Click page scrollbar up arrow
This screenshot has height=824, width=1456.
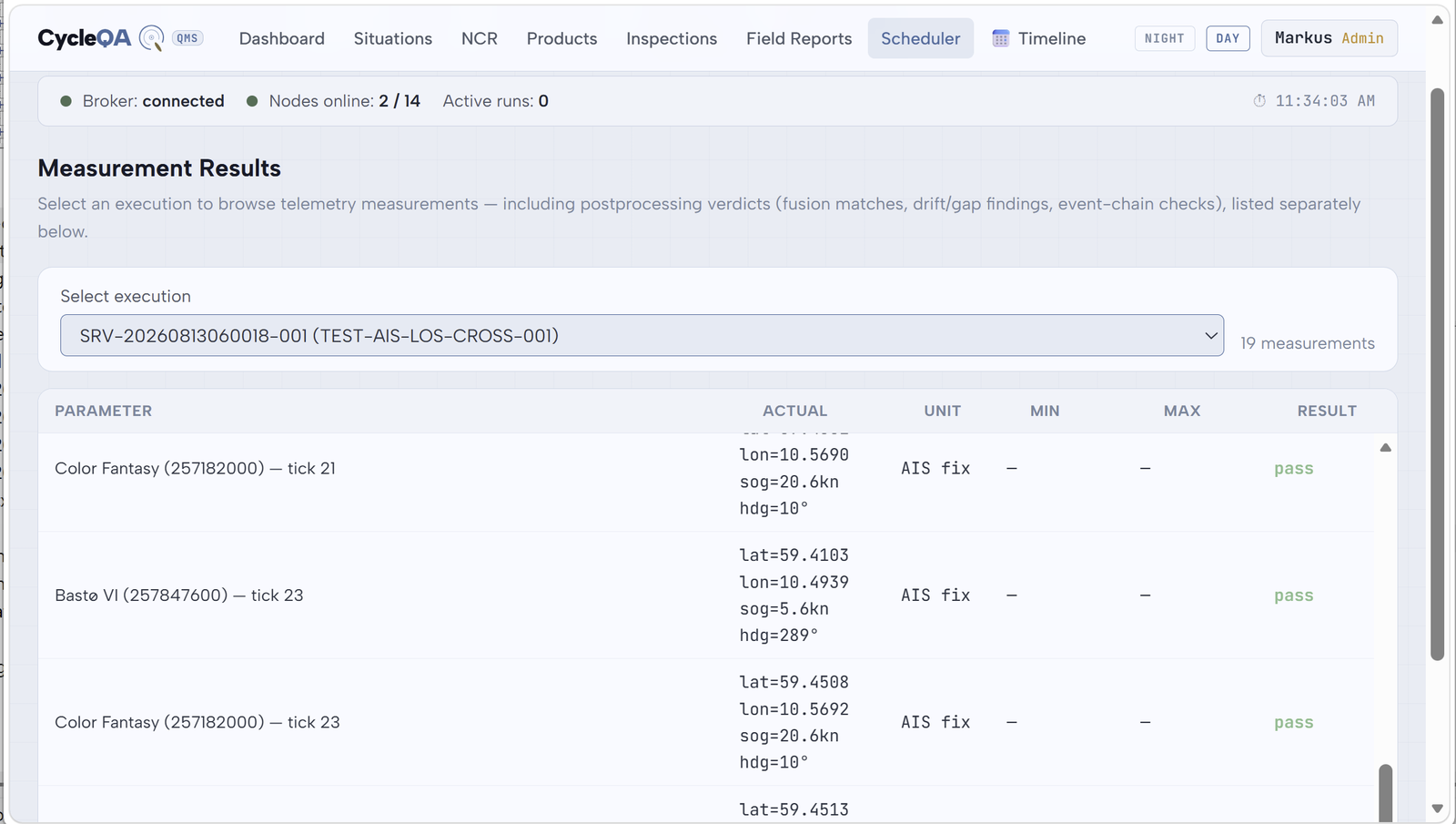point(1438,19)
